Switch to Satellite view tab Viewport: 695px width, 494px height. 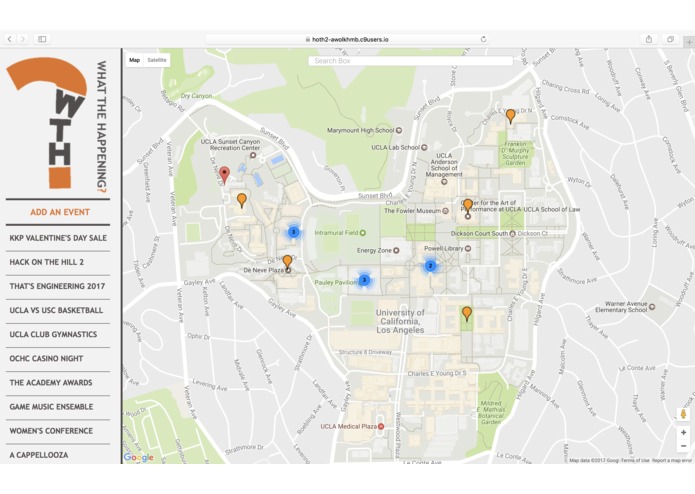click(156, 60)
